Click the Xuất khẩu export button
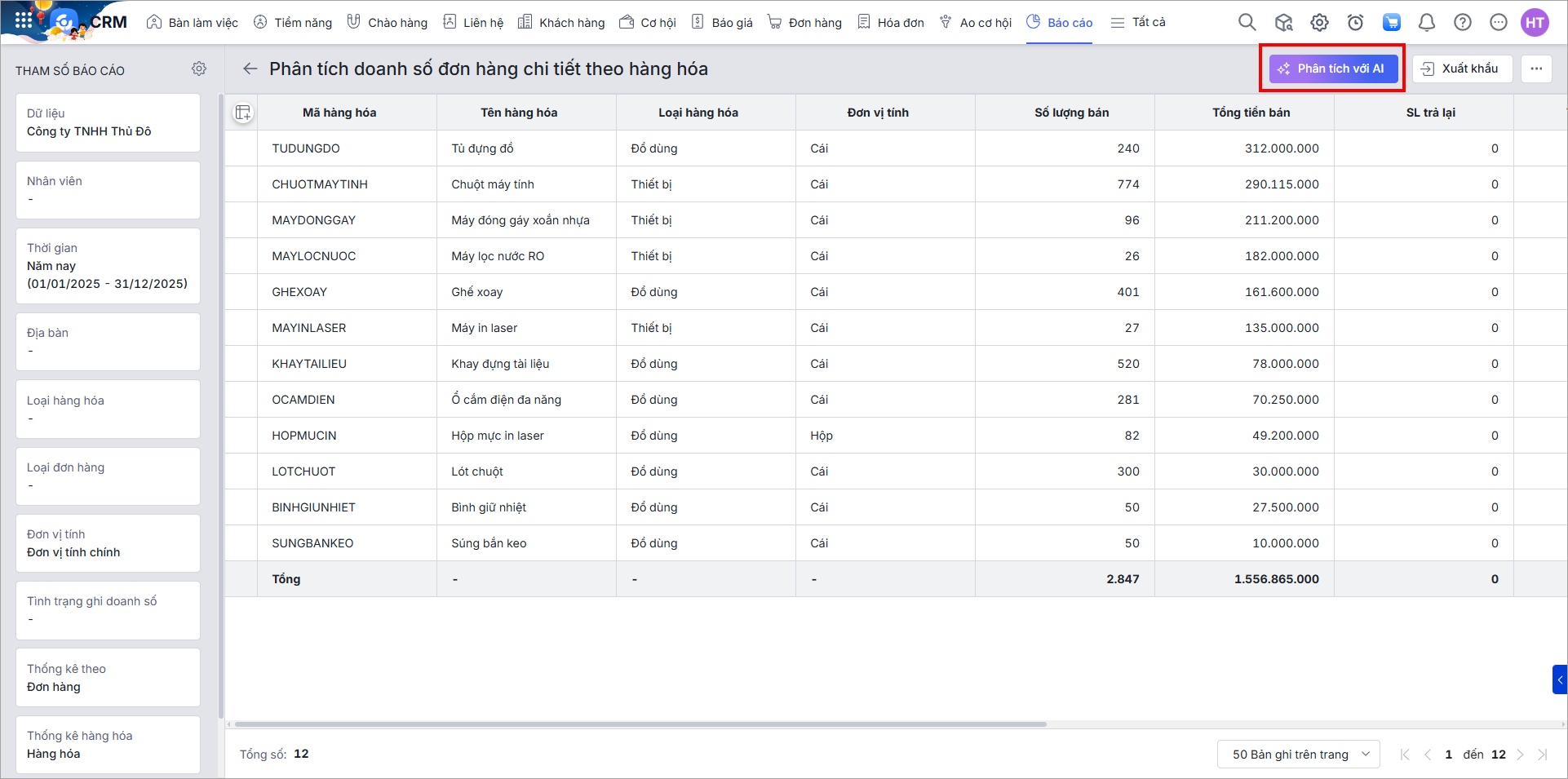1568x779 pixels. pos(1461,69)
